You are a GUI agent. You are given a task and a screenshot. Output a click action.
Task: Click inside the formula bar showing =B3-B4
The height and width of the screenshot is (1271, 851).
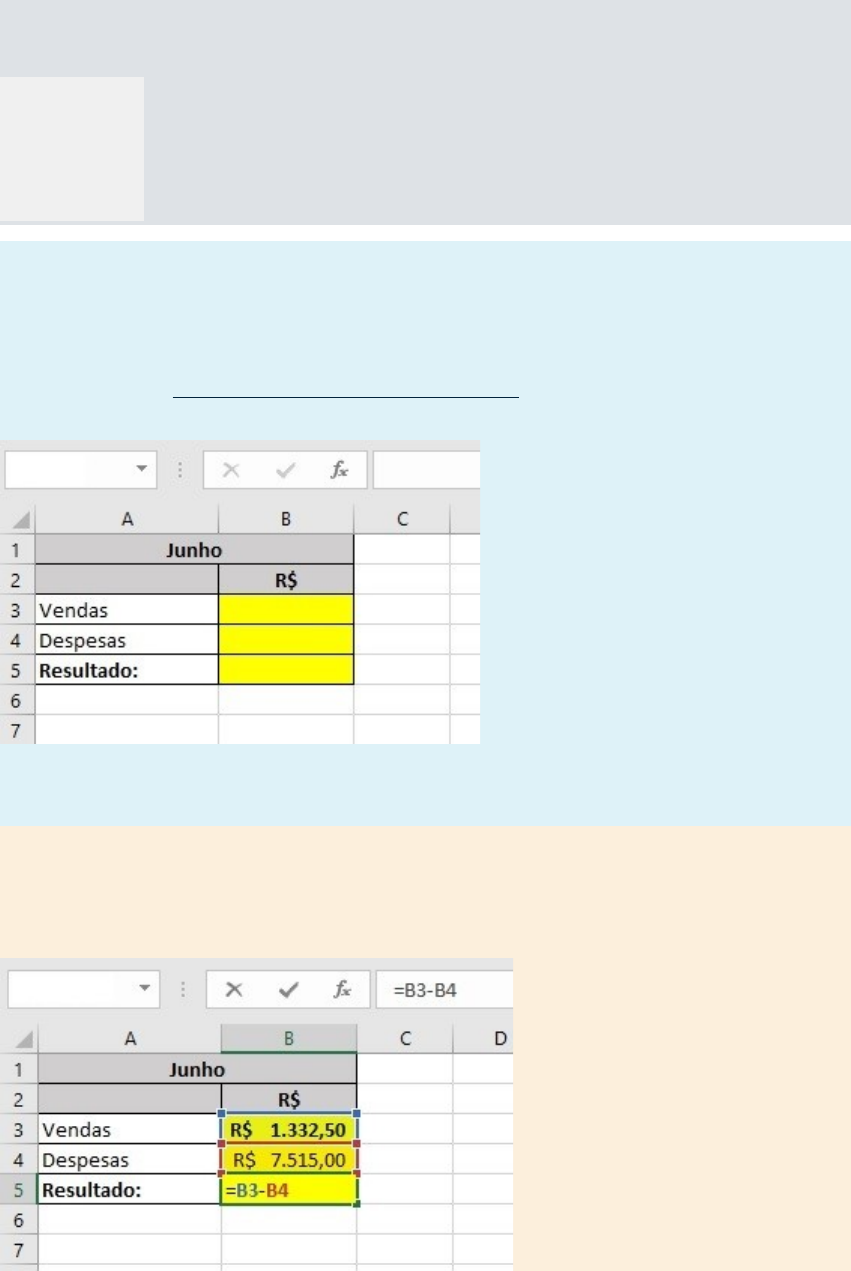[445, 989]
